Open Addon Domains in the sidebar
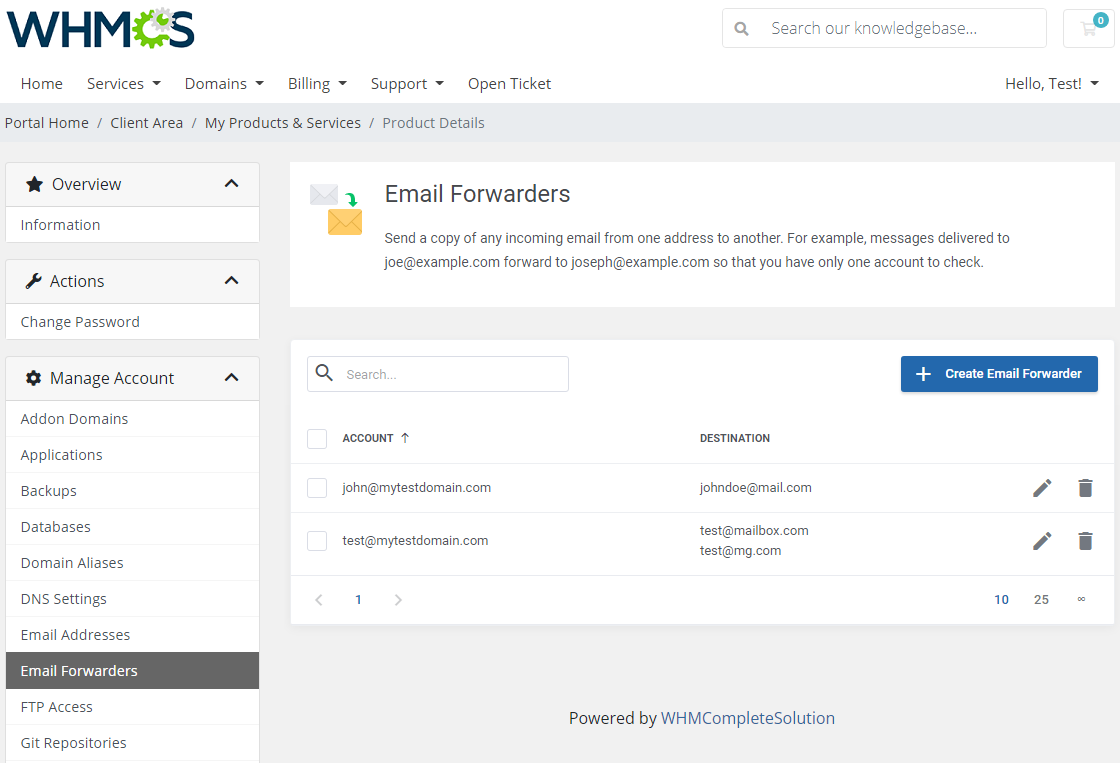 [132, 419]
